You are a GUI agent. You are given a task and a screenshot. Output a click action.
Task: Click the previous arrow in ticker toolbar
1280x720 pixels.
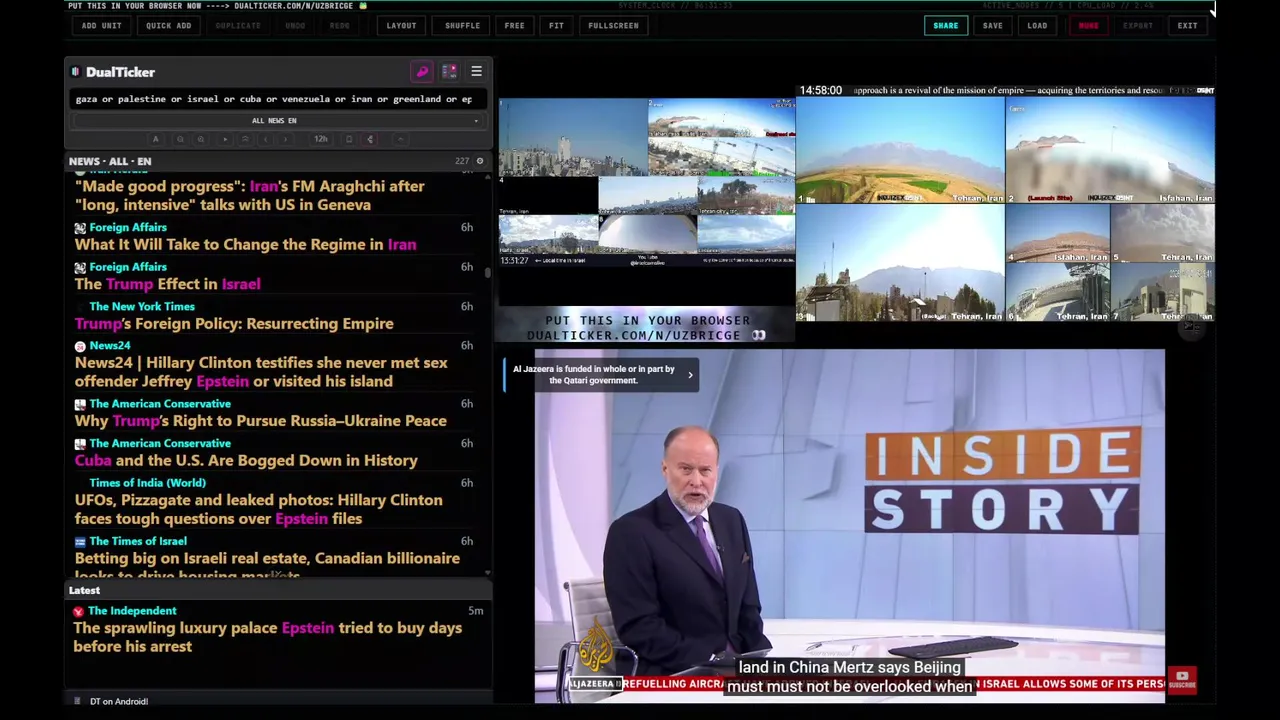pyautogui.click(x=265, y=139)
